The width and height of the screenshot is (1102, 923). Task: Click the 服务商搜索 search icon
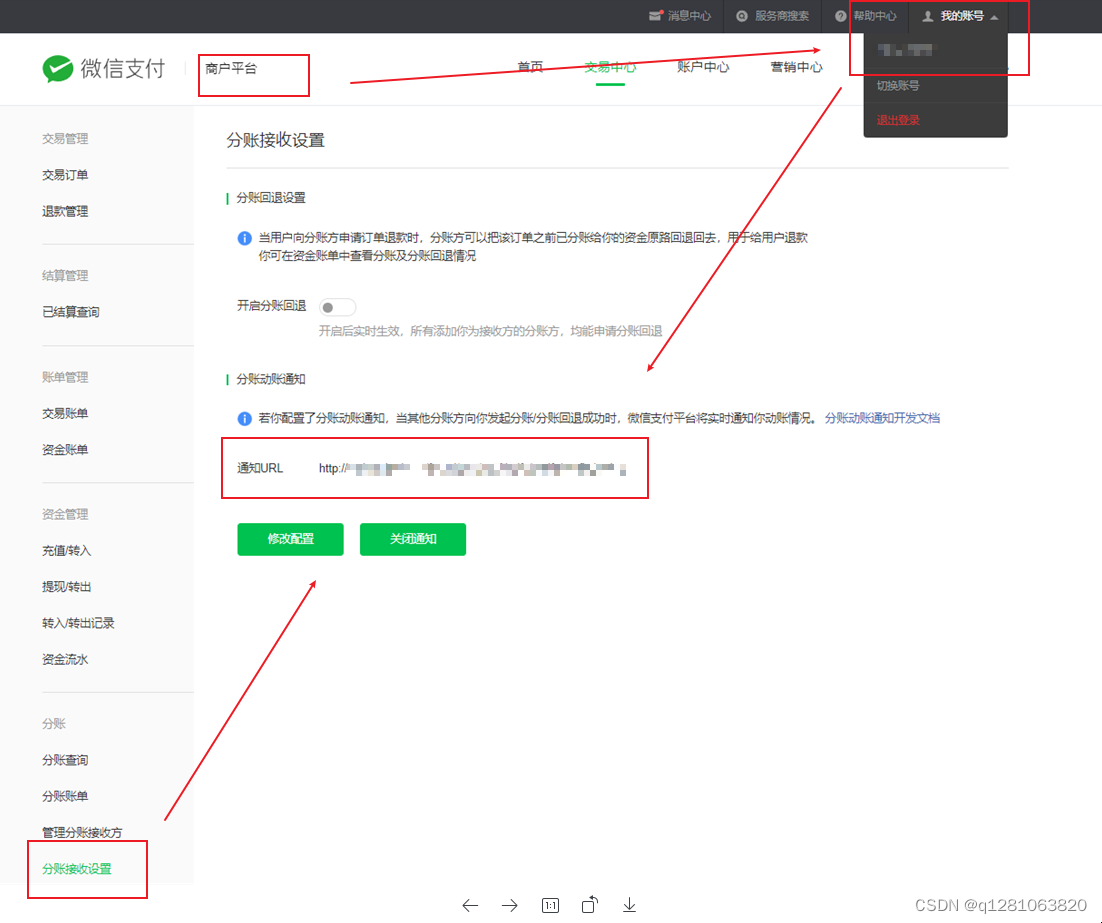tap(741, 16)
